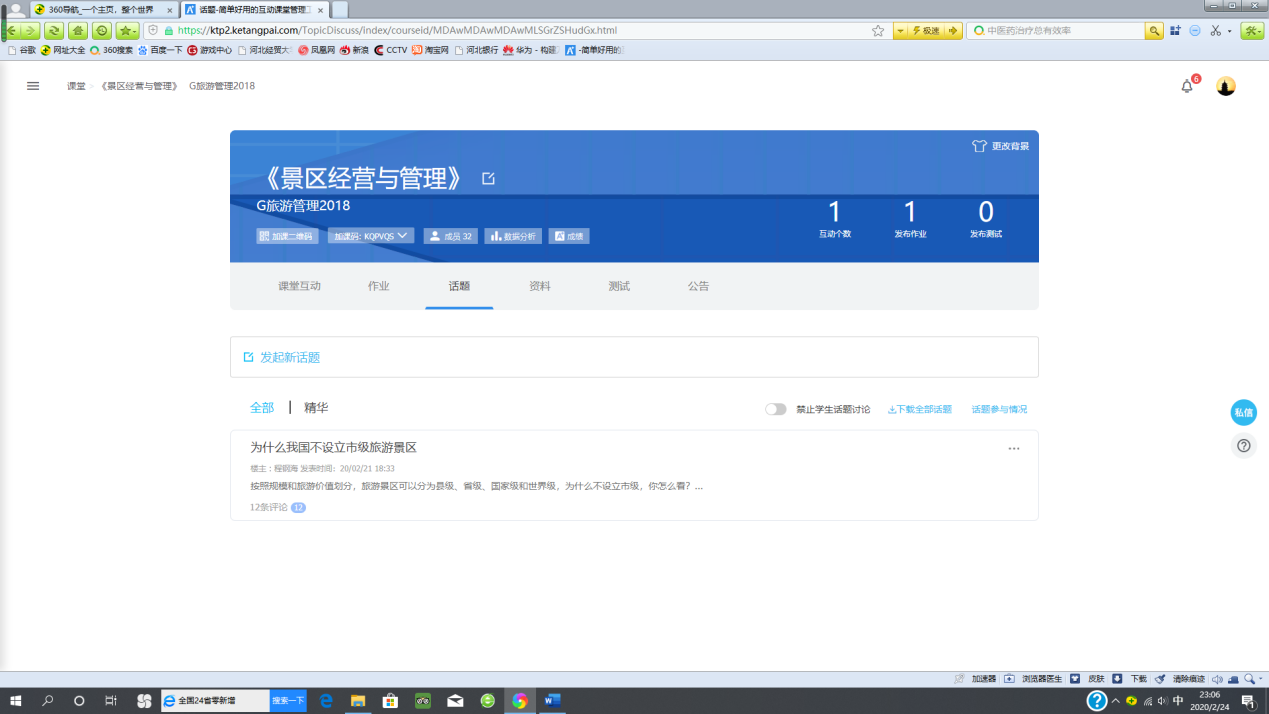Select the 精华 filter
Screen dimensions: 1269x714
pos(316,408)
